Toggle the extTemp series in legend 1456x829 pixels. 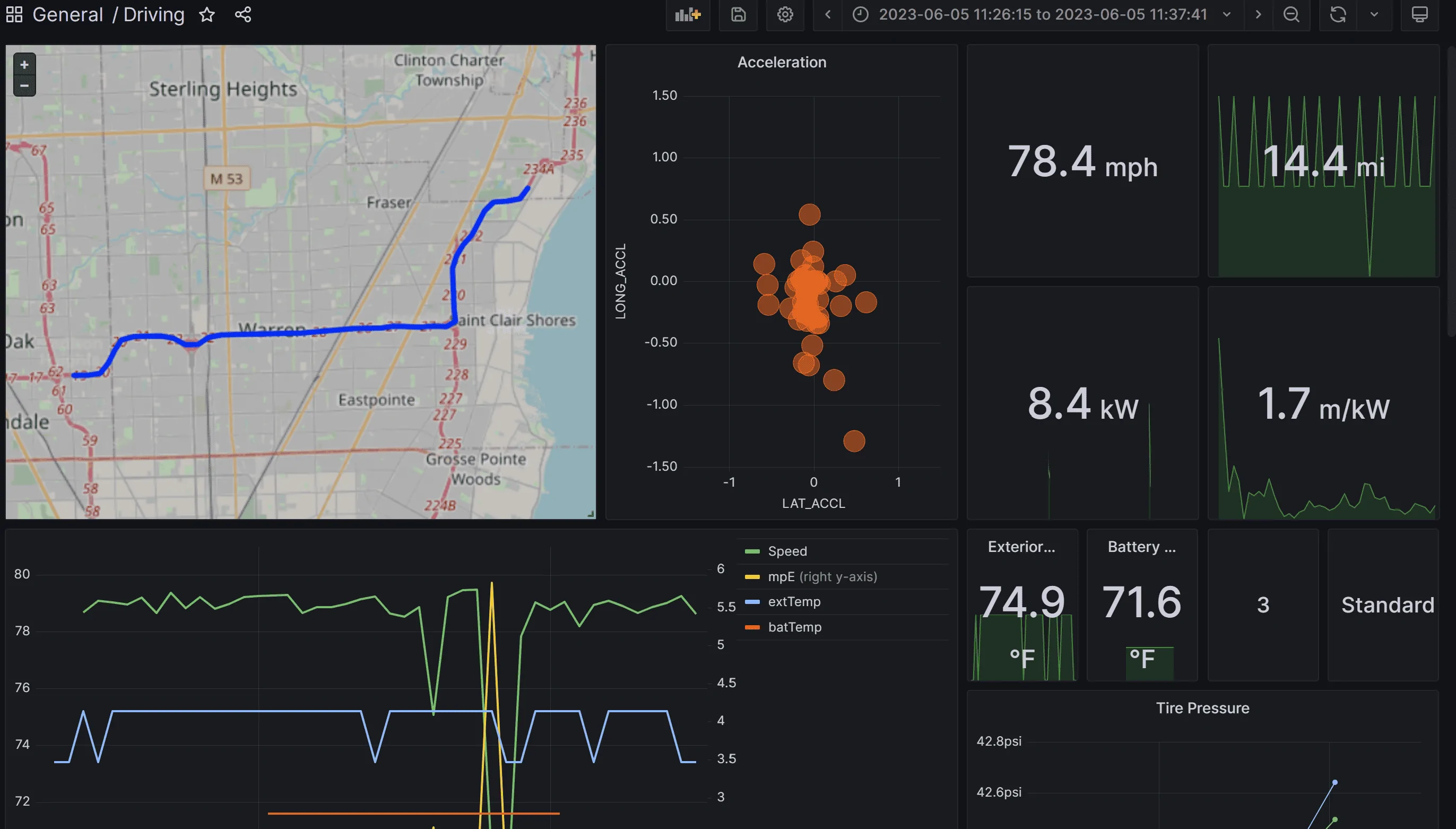pyautogui.click(x=794, y=602)
